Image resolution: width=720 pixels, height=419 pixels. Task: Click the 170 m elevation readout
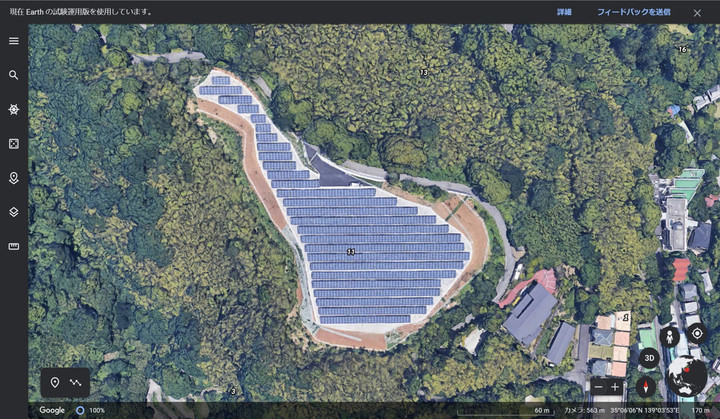[x=700, y=410]
